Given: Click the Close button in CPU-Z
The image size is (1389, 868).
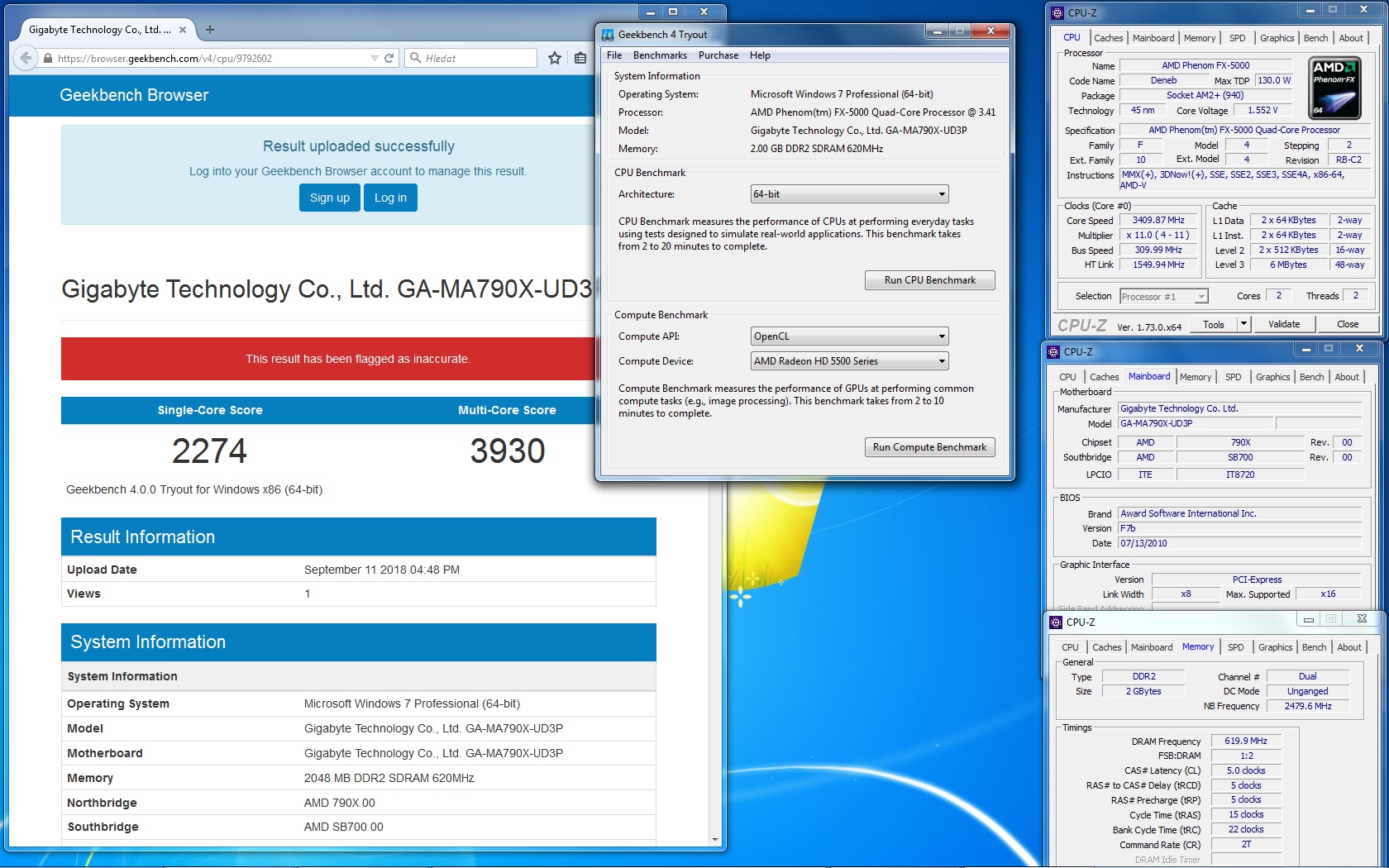Looking at the screenshot, I should coord(1348,324).
